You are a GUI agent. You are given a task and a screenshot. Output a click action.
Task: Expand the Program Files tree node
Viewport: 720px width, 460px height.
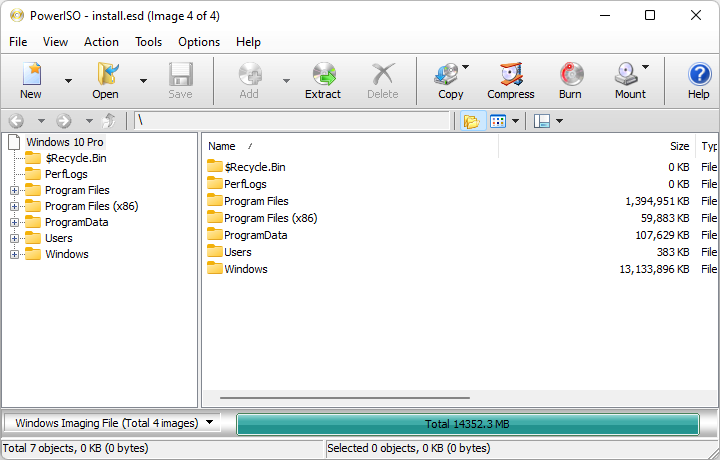[14, 190]
